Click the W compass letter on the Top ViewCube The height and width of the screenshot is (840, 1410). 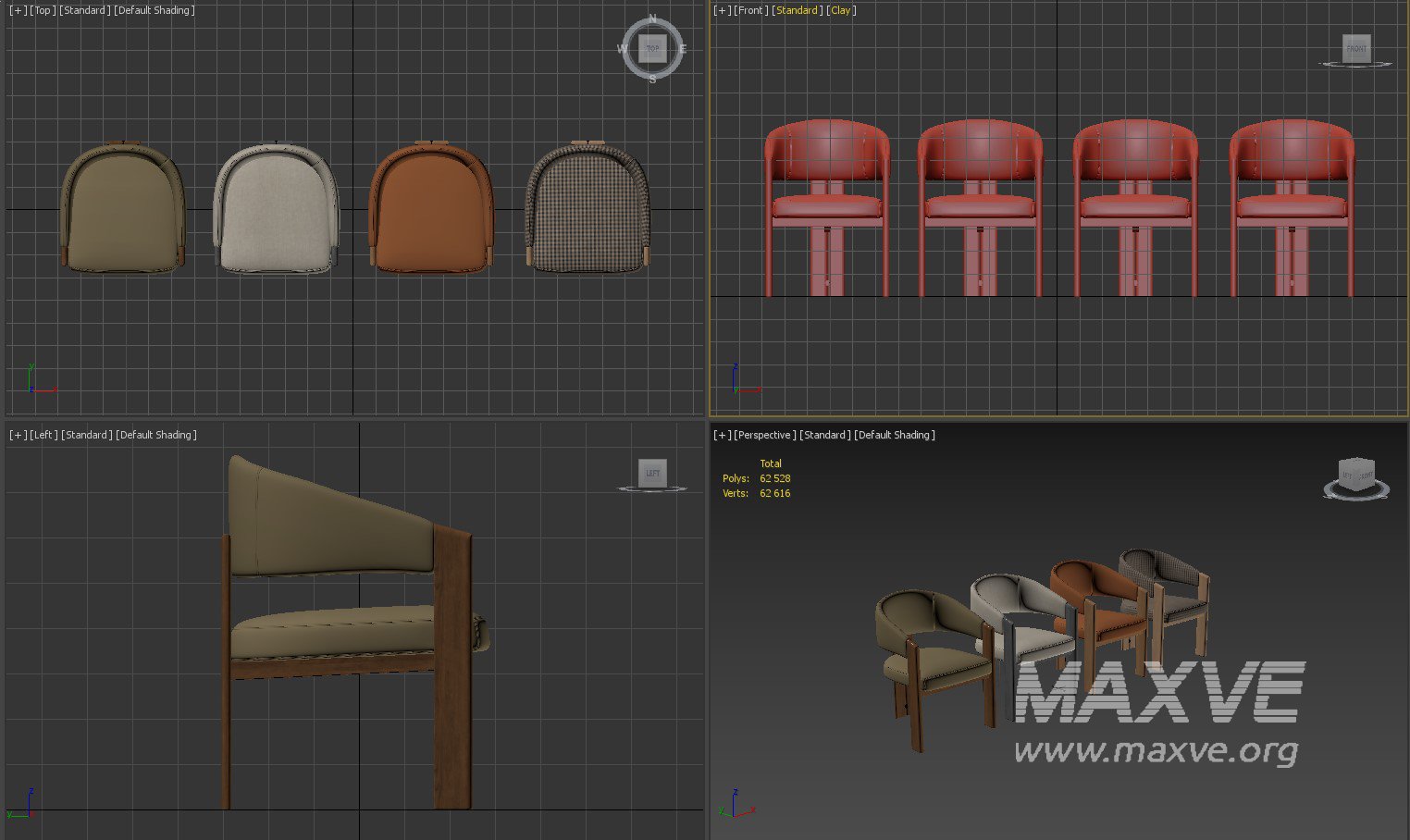point(622,49)
